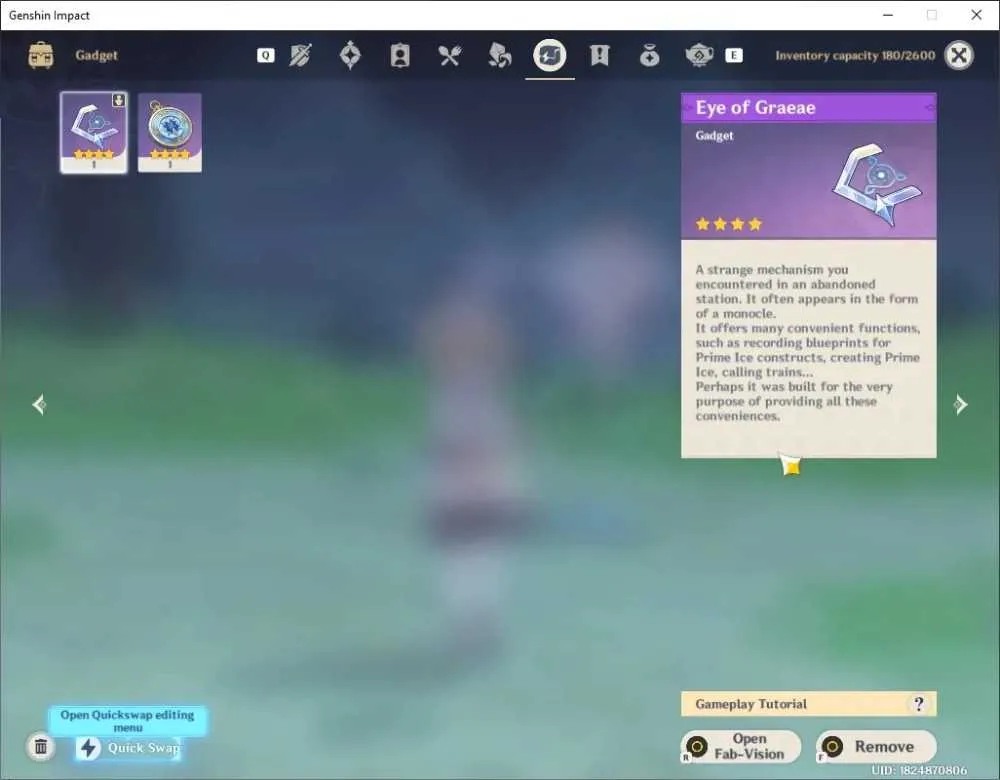Click the E key hint for next tab
Image resolution: width=1000 pixels, height=780 pixels.
(734, 55)
